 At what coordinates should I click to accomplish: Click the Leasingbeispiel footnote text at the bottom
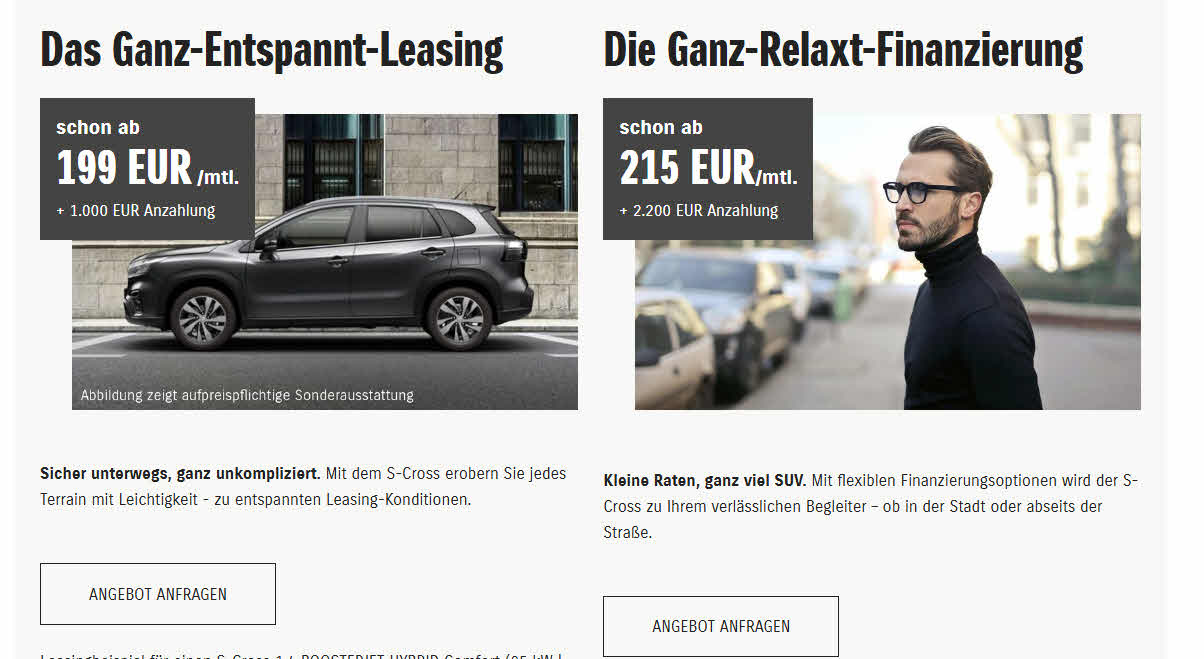pos(302,655)
